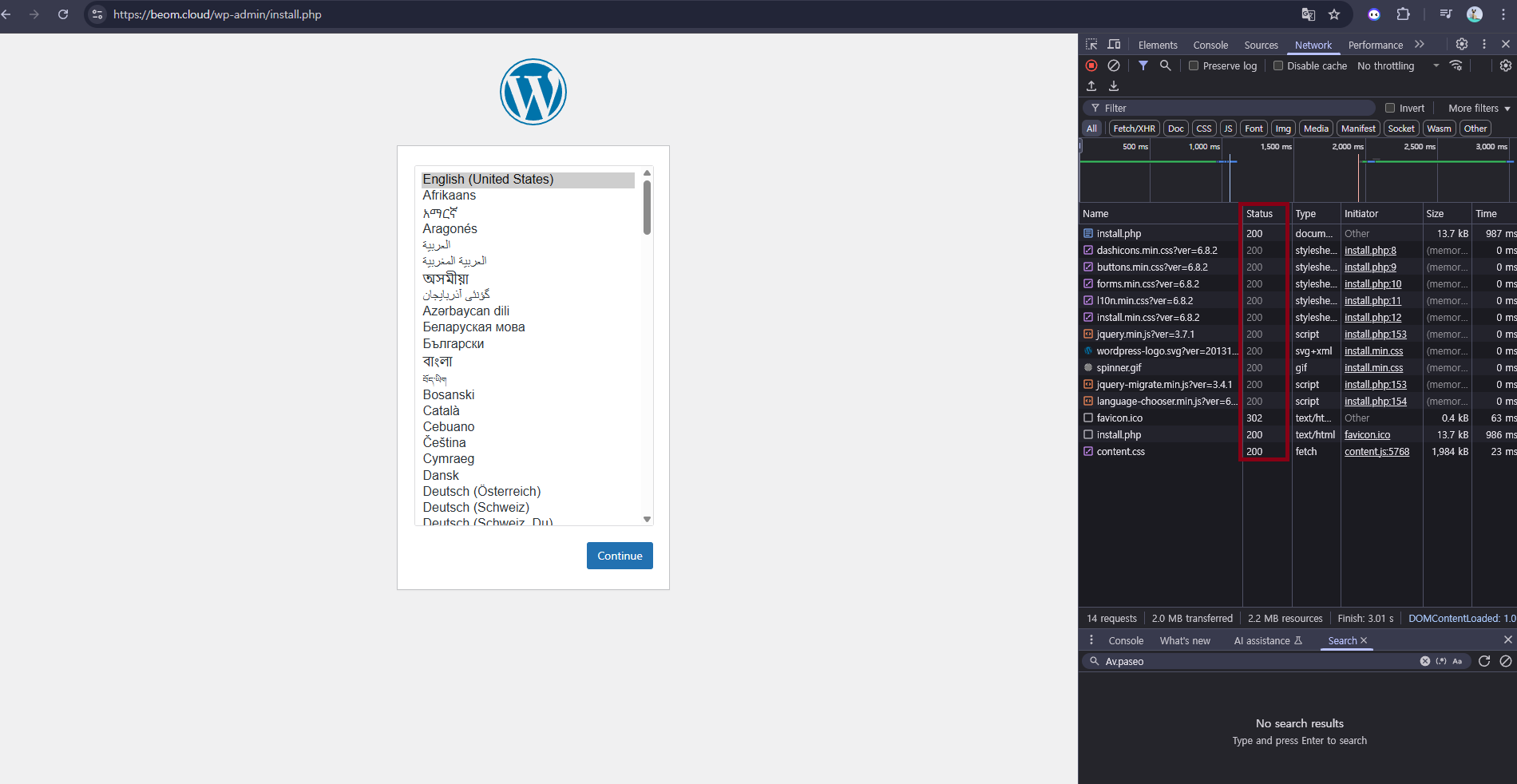Enable the Disable cache checkbox

click(1278, 65)
